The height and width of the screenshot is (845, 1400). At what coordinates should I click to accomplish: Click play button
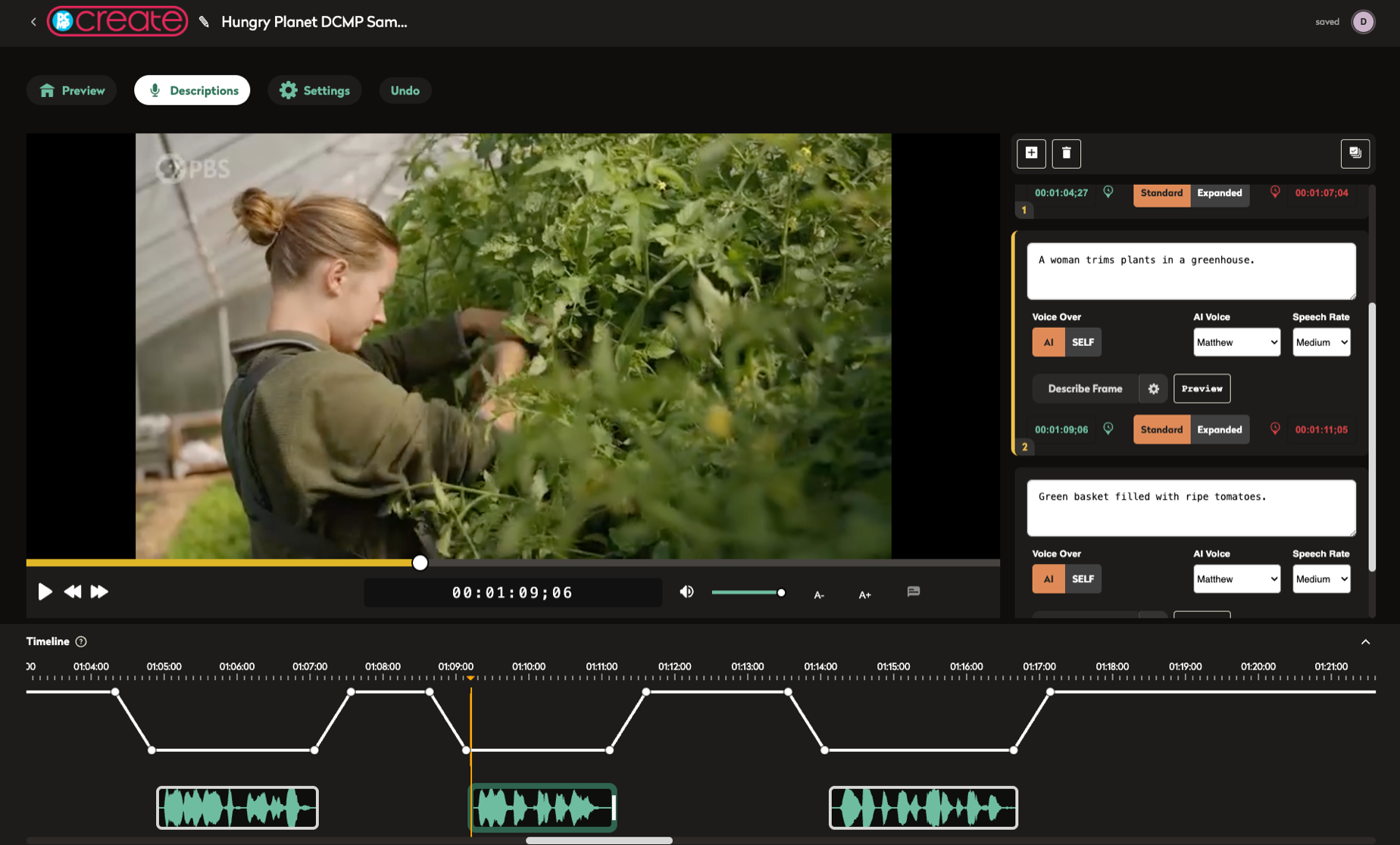pyautogui.click(x=45, y=591)
